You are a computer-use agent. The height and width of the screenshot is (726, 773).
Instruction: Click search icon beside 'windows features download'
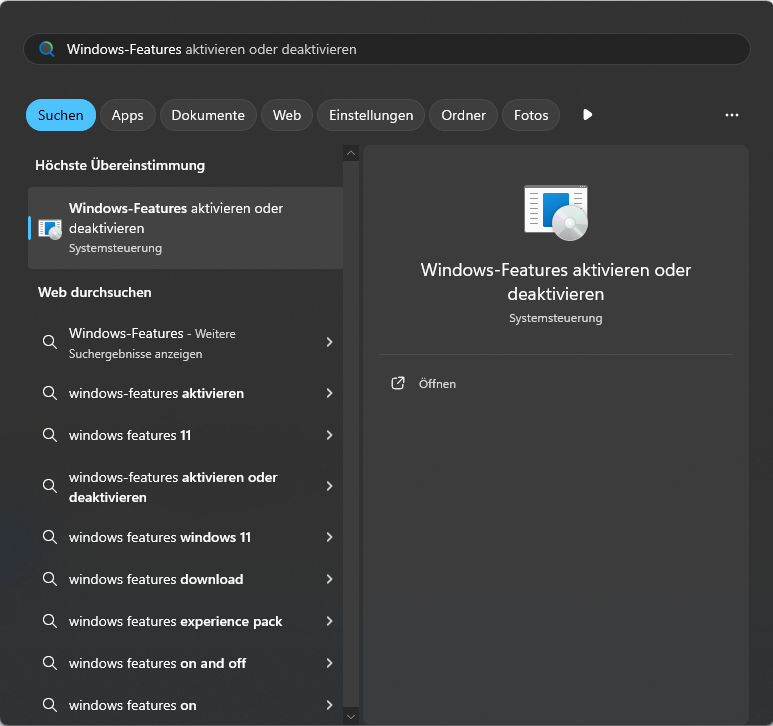[x=50, y=579]
